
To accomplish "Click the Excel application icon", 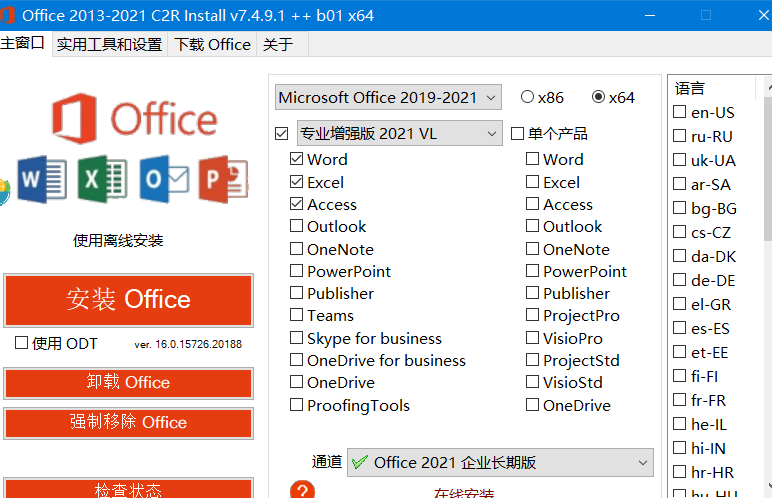I will pos(103,179).
